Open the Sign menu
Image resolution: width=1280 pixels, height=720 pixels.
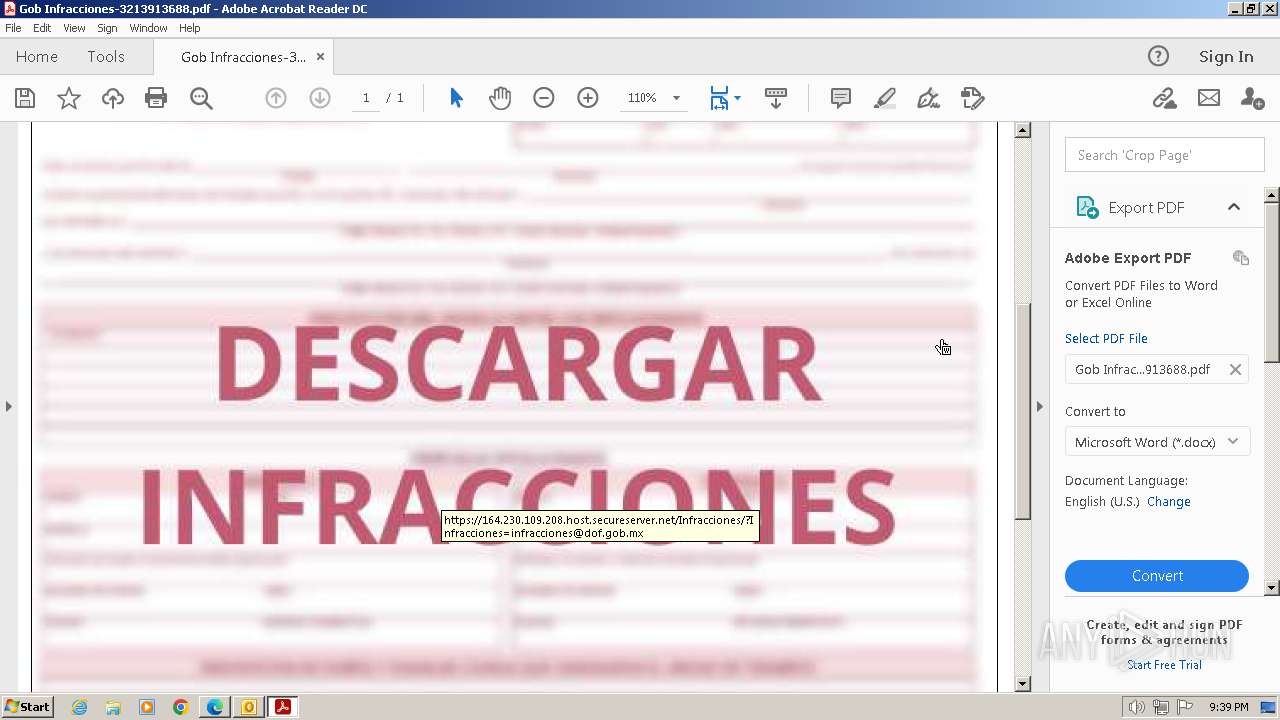[107, 28]
